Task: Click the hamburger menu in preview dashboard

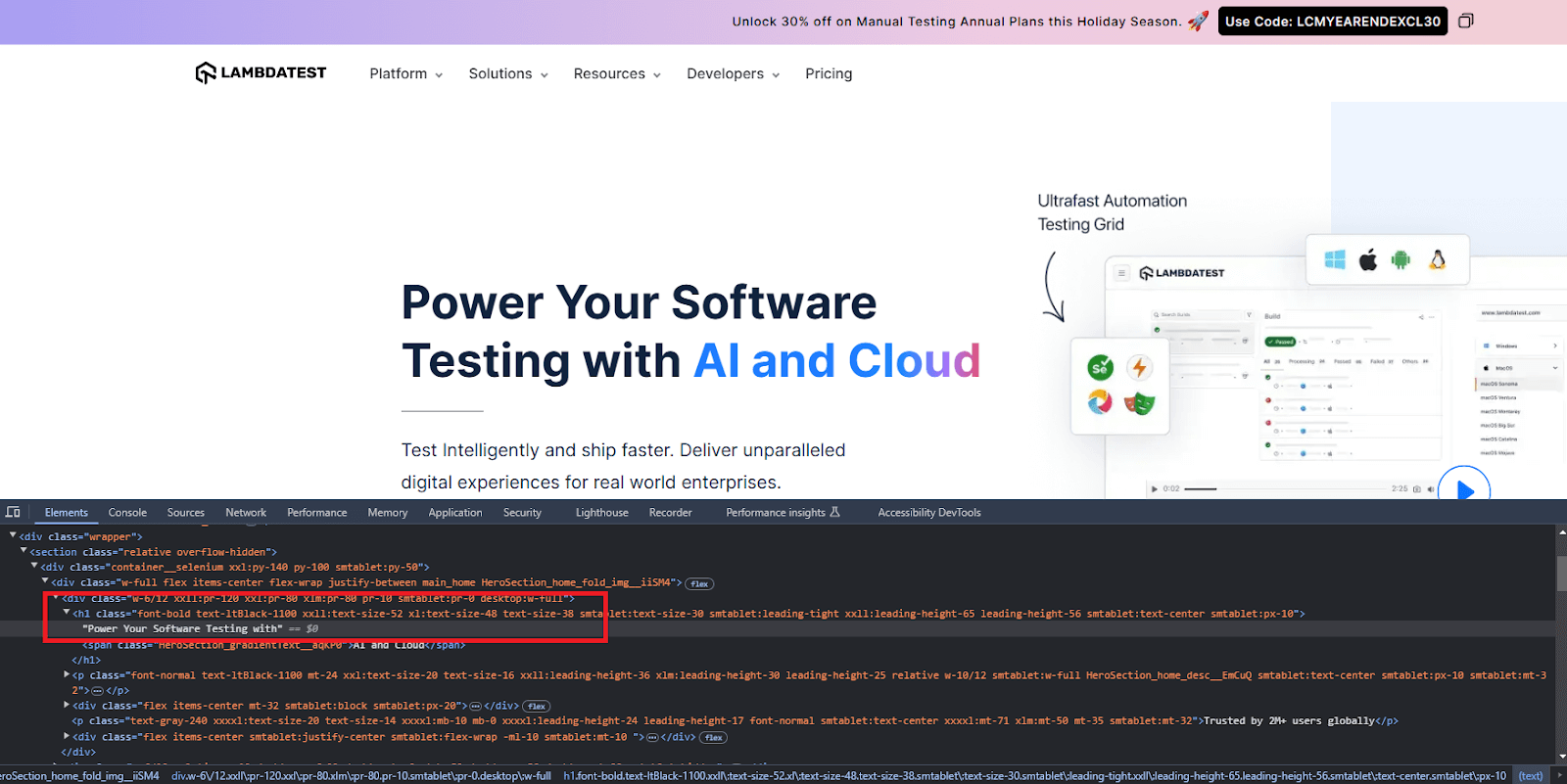Action: pyautogui.click(x=1121, y=273)
